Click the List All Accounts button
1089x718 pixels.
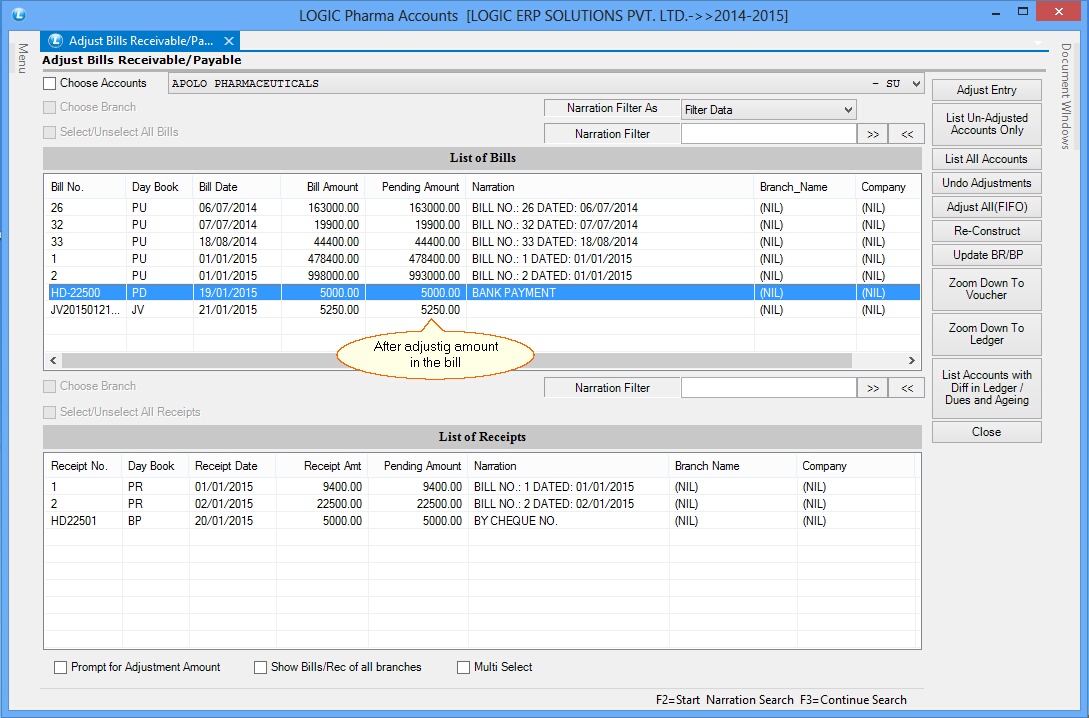[986, 159]
